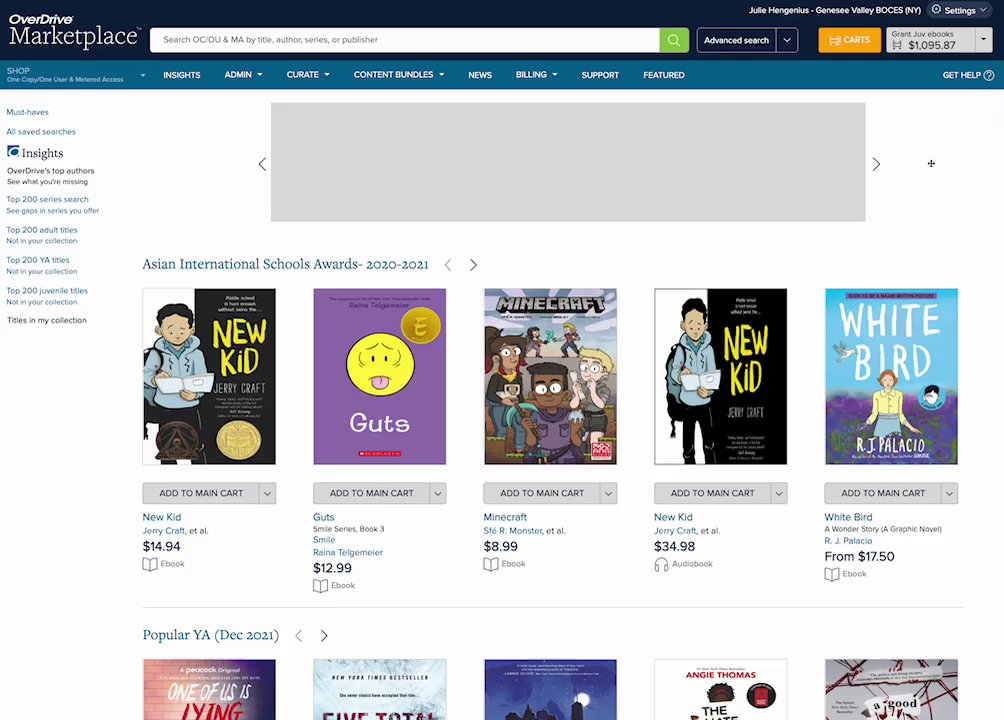
Task: Click the Settings gear icon
Action: (x=936, y=10)
